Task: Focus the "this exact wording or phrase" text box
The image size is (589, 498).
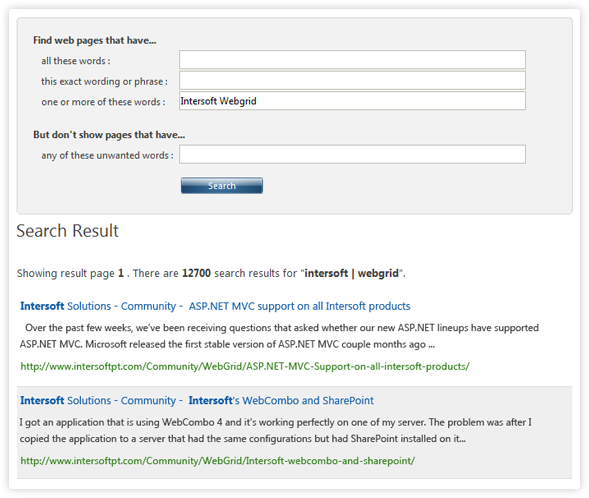Action: click(x=352, y=80)
